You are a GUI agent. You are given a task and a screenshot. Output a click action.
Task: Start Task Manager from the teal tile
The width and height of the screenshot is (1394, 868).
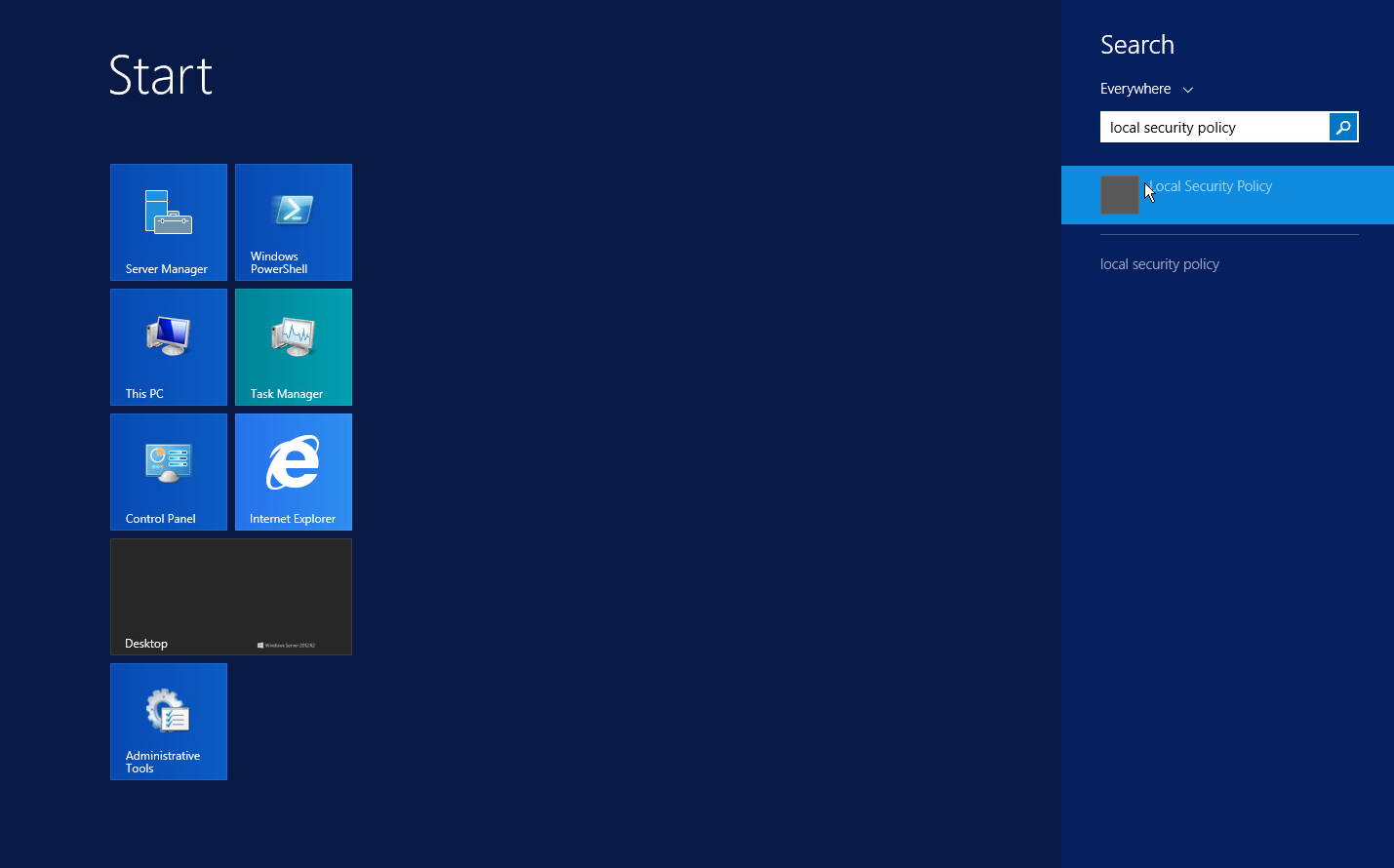294,347
